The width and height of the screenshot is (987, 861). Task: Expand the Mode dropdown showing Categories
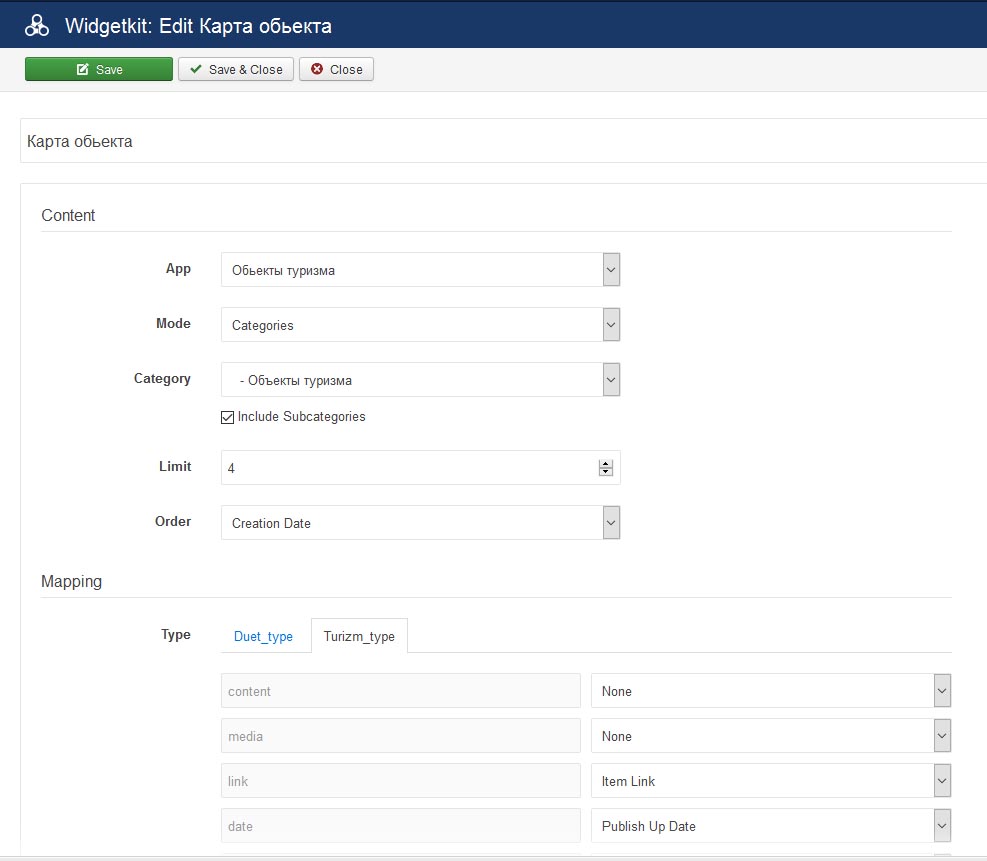[420, 325]
